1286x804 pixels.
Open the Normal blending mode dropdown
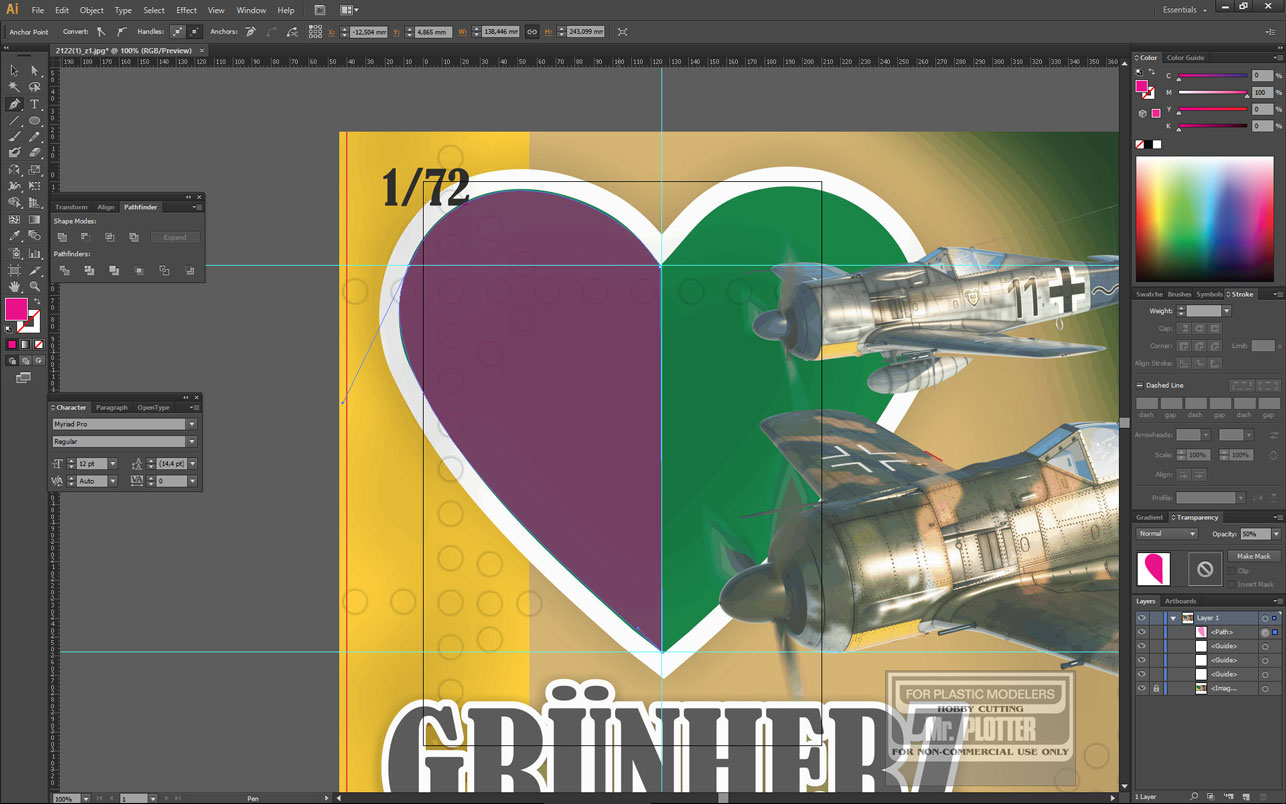pyautogui.click(x=1166, y=534)
